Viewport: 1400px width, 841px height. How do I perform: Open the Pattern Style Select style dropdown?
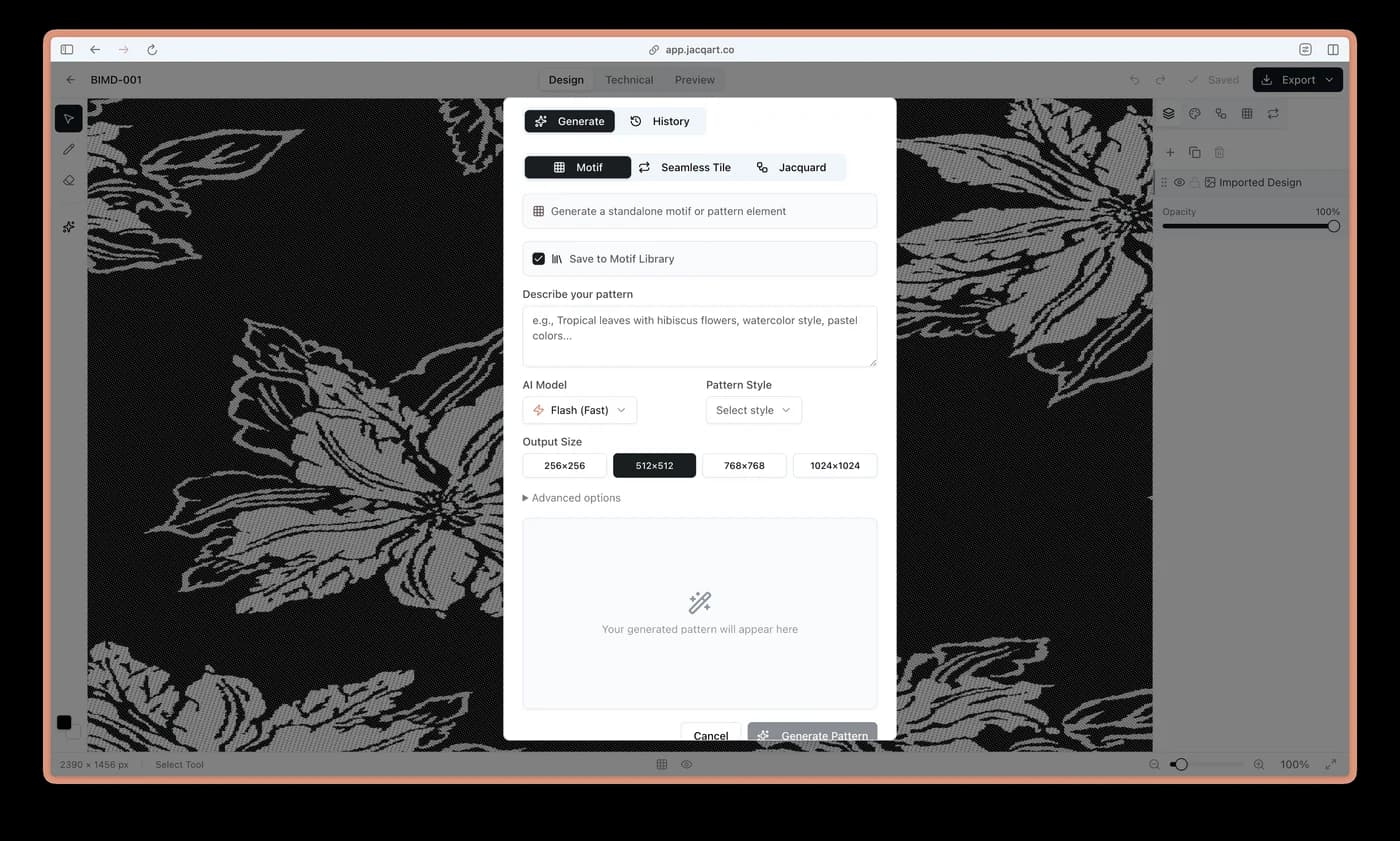click(753, 410)
